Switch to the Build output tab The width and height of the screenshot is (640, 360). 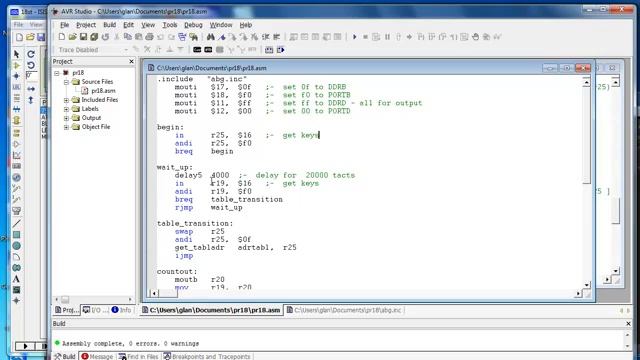point(65,356)
